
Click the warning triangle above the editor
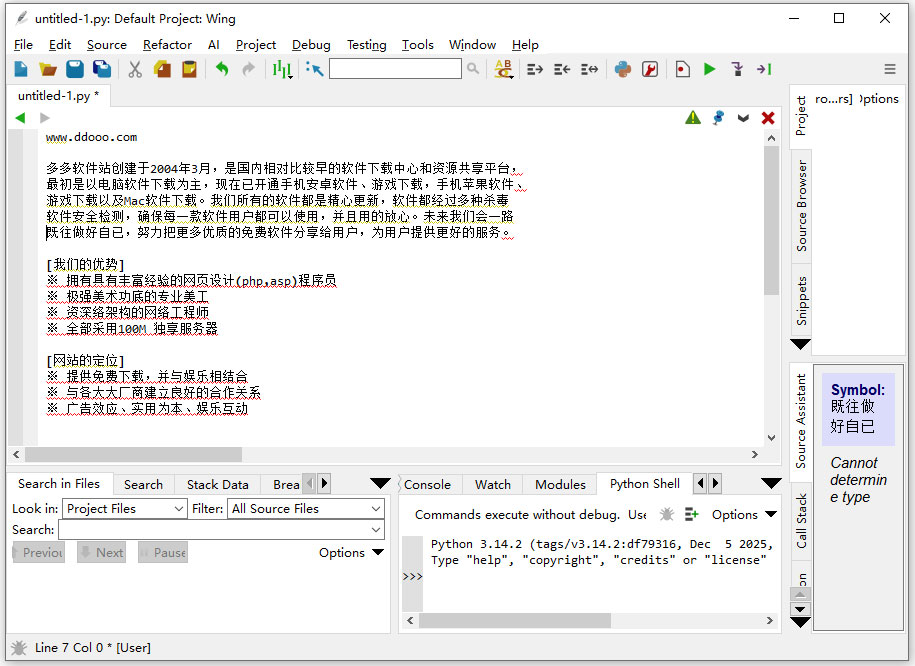[x=693, y=117]
